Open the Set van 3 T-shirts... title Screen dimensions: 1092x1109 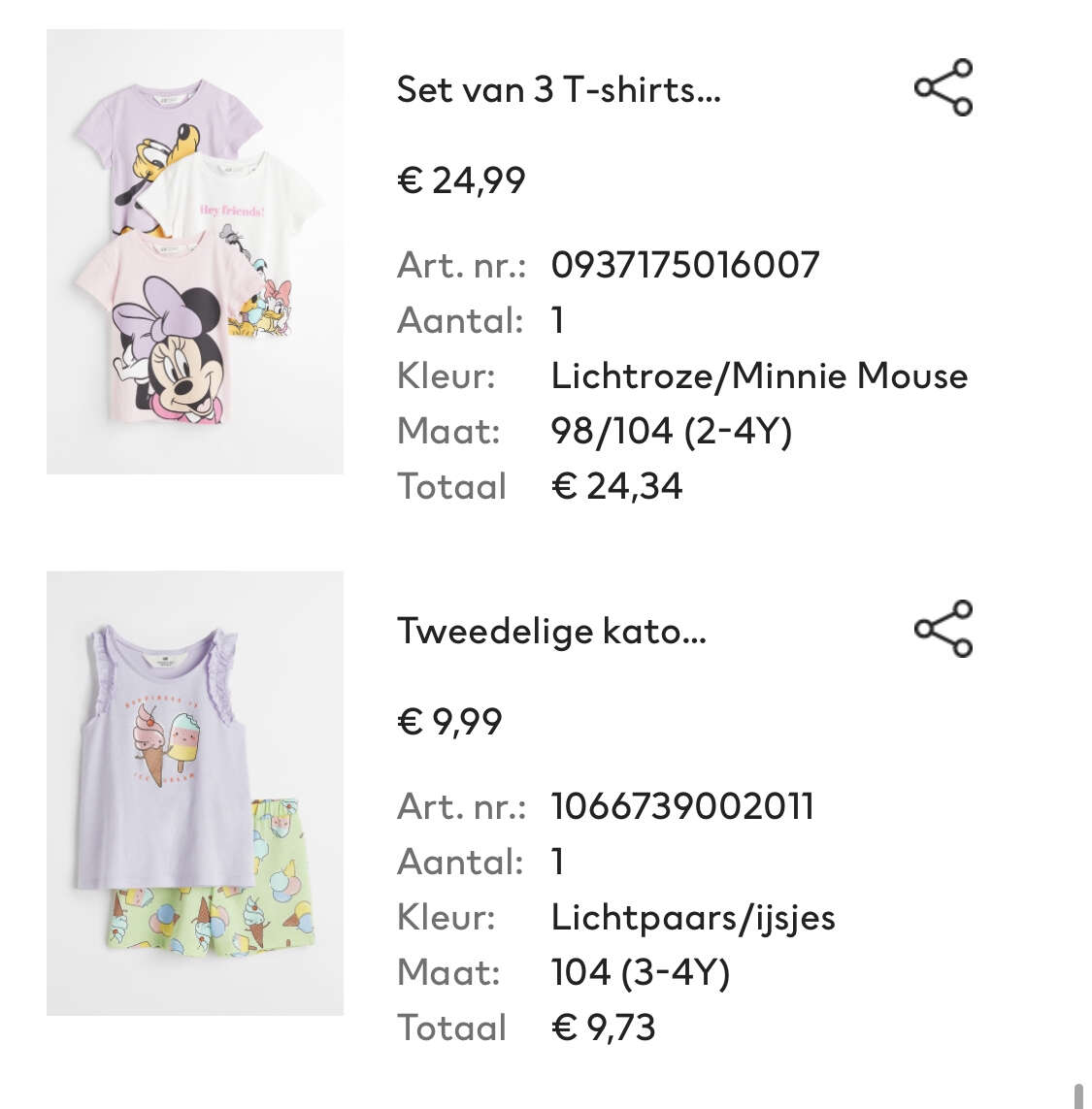(x=558, y=90)
